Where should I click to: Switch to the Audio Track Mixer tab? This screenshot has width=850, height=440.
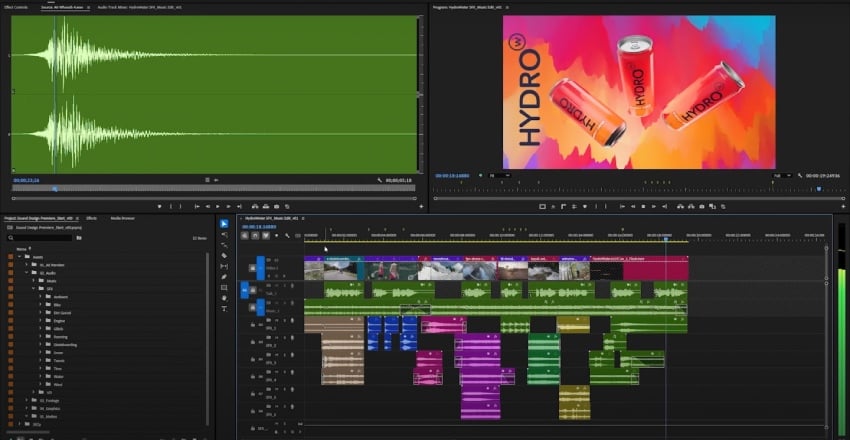[140, 8]
